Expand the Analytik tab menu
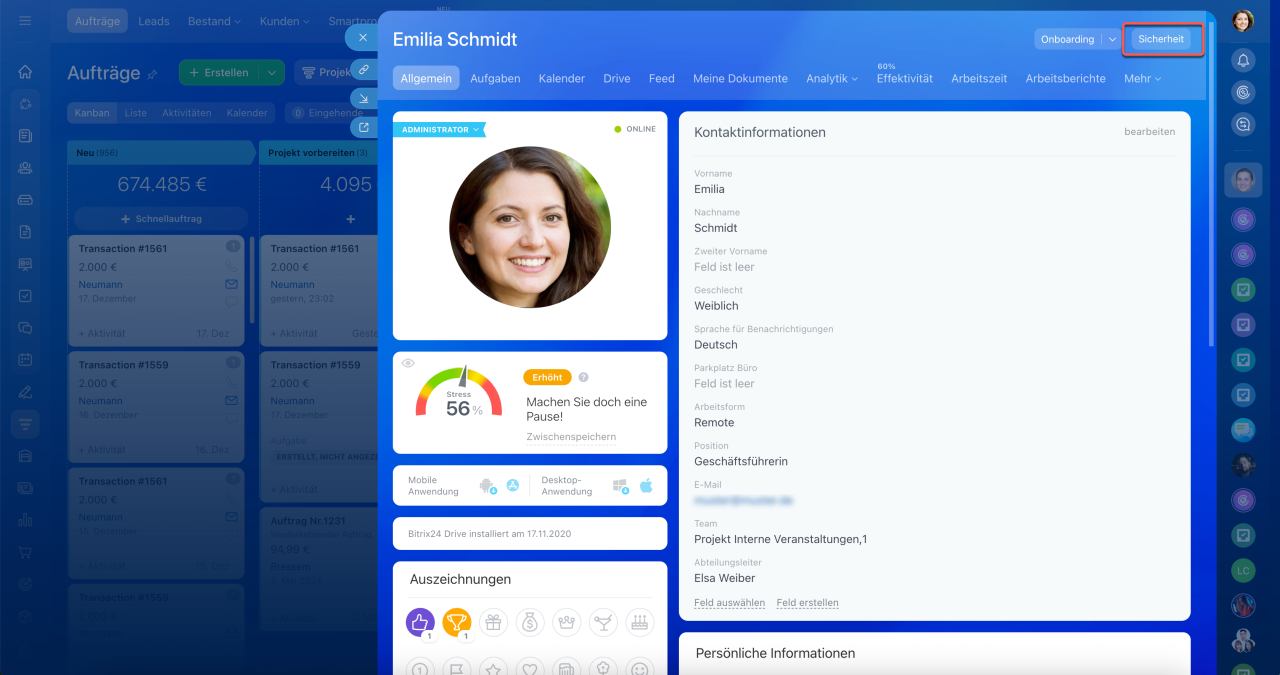This screenshot has height=675, width=1280. (832, 78)
